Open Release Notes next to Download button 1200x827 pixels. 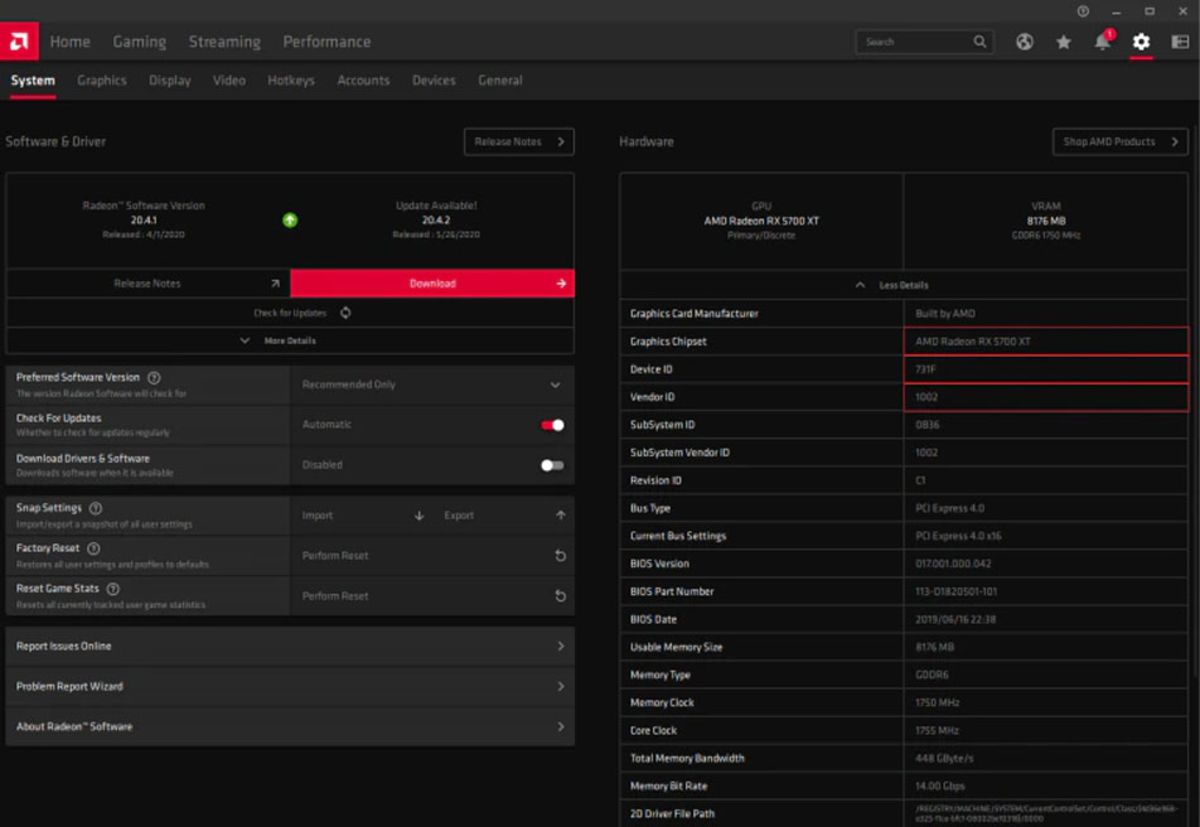coord(148,284)
